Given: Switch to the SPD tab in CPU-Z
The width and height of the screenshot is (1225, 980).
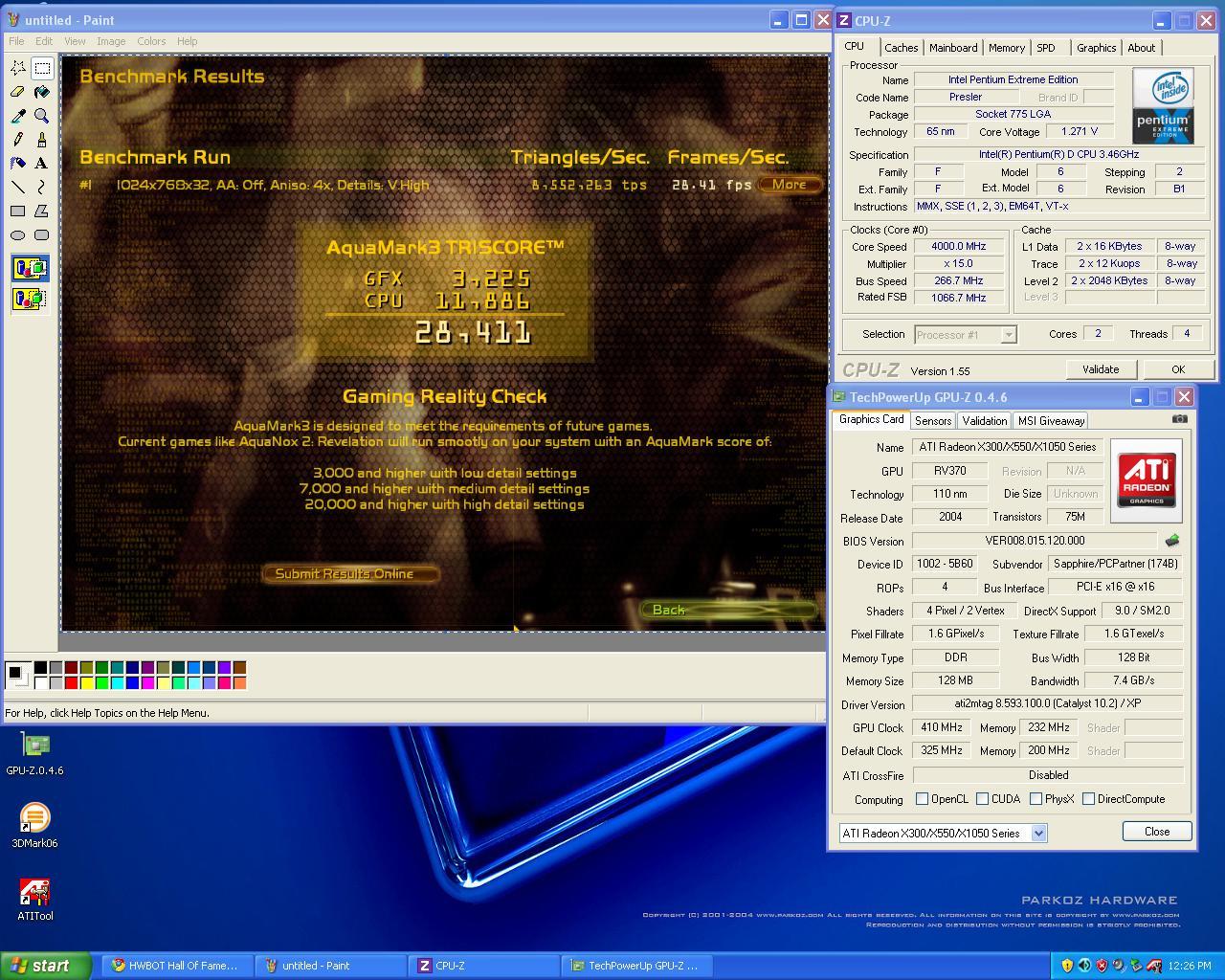Looking at the screenshot, I should point(1046,48).
